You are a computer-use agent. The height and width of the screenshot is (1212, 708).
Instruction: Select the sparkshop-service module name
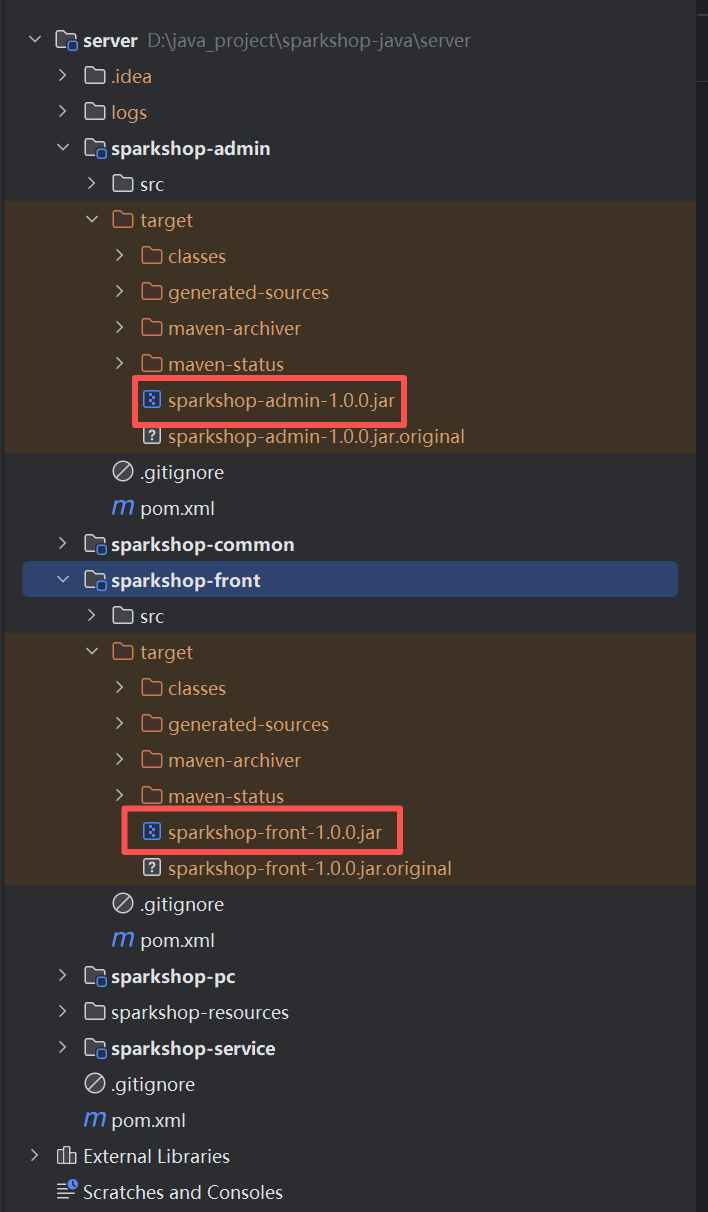[193, 1048]
